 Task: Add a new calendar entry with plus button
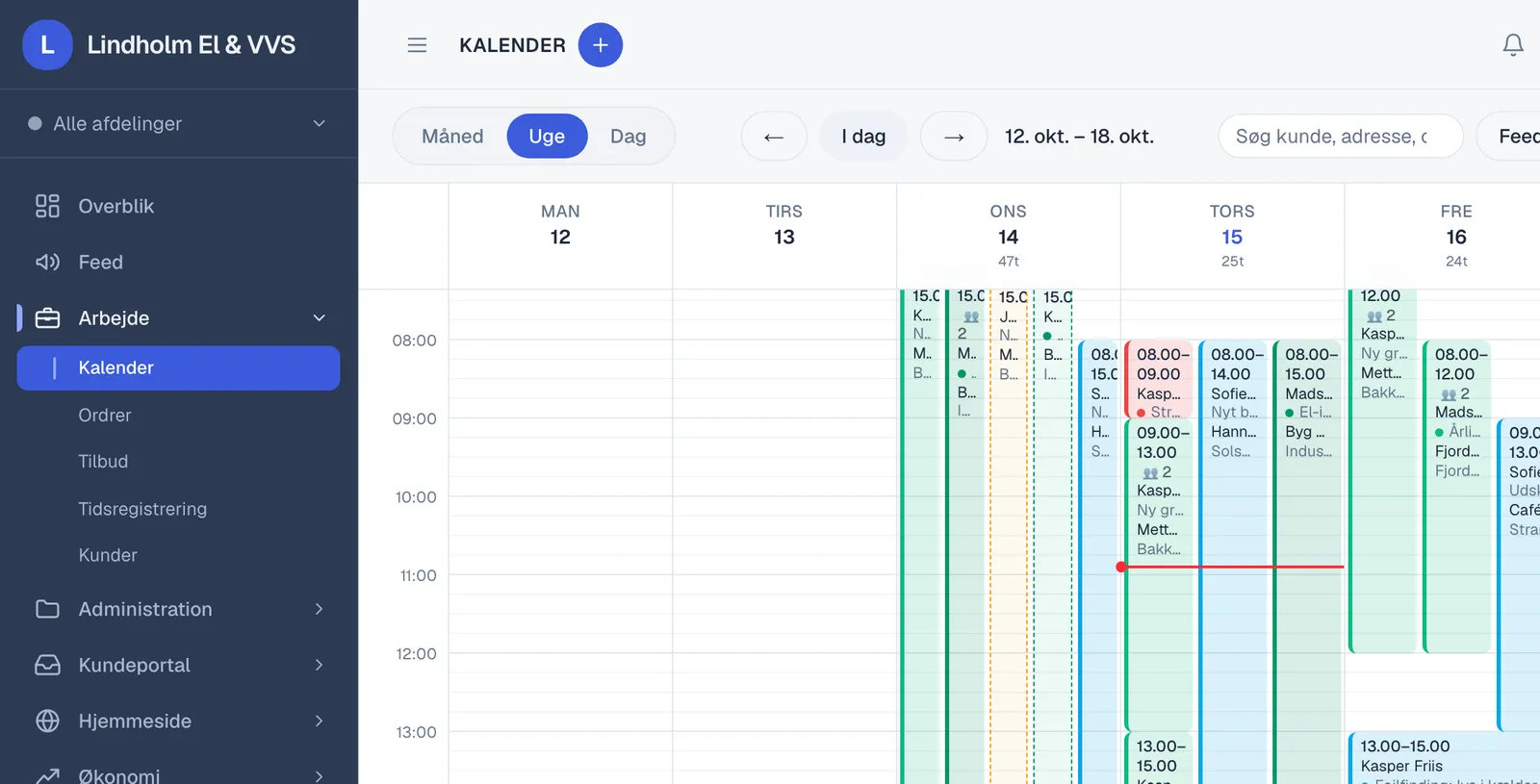tap(601, 45)
